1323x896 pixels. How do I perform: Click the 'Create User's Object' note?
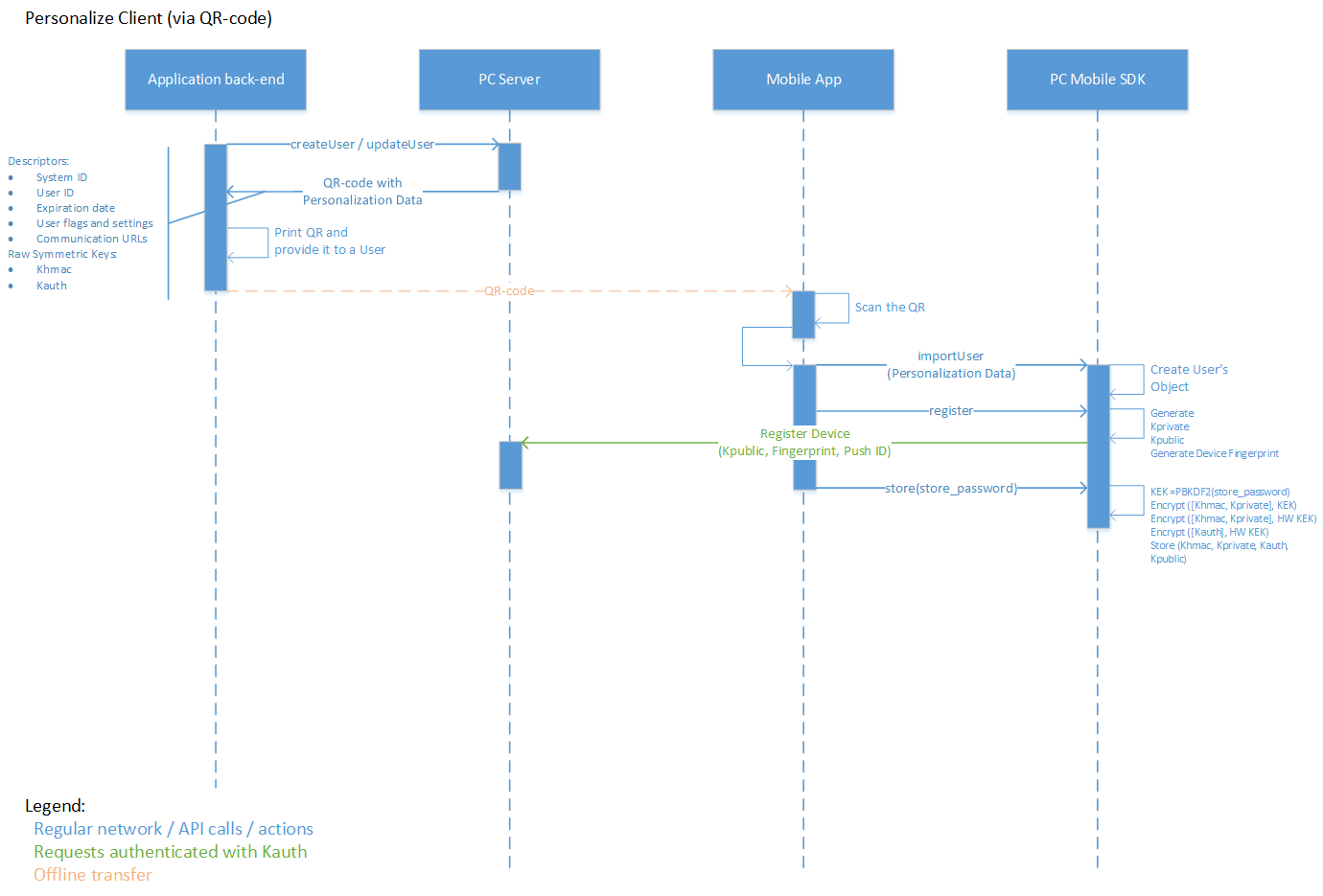1189,379
